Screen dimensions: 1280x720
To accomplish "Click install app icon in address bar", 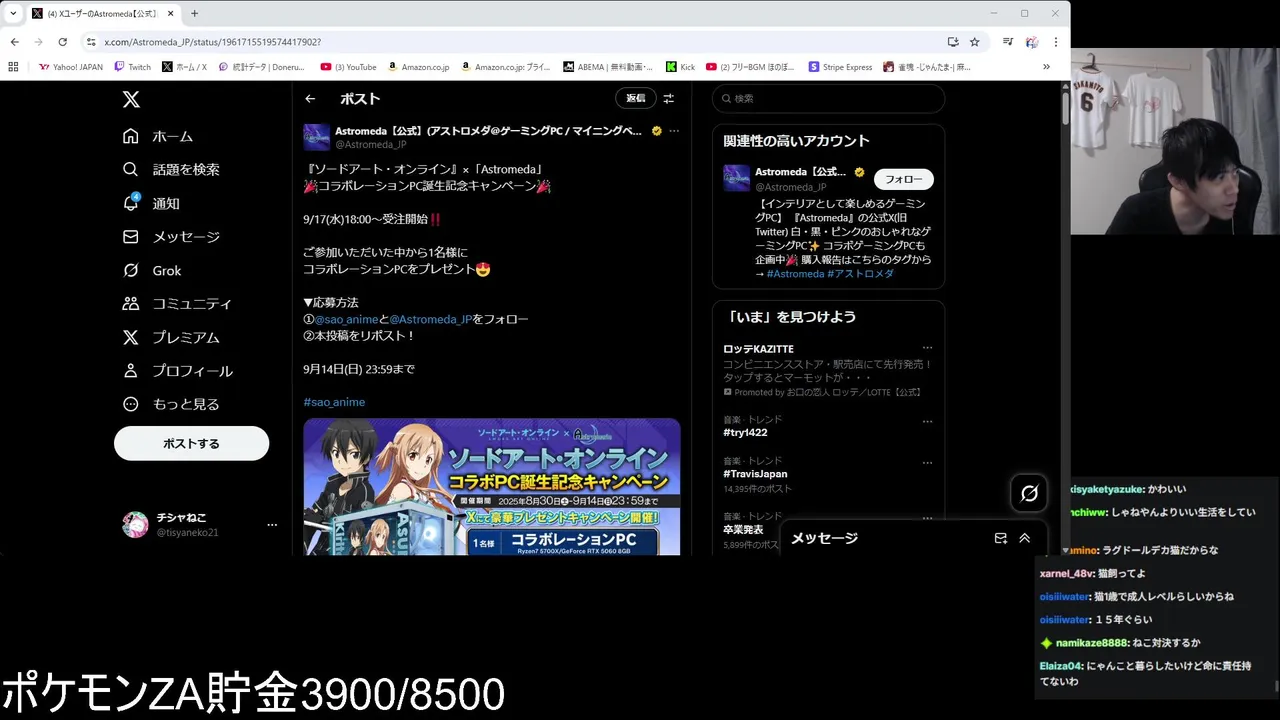I will pyautogui.click(x=953, y=42).
